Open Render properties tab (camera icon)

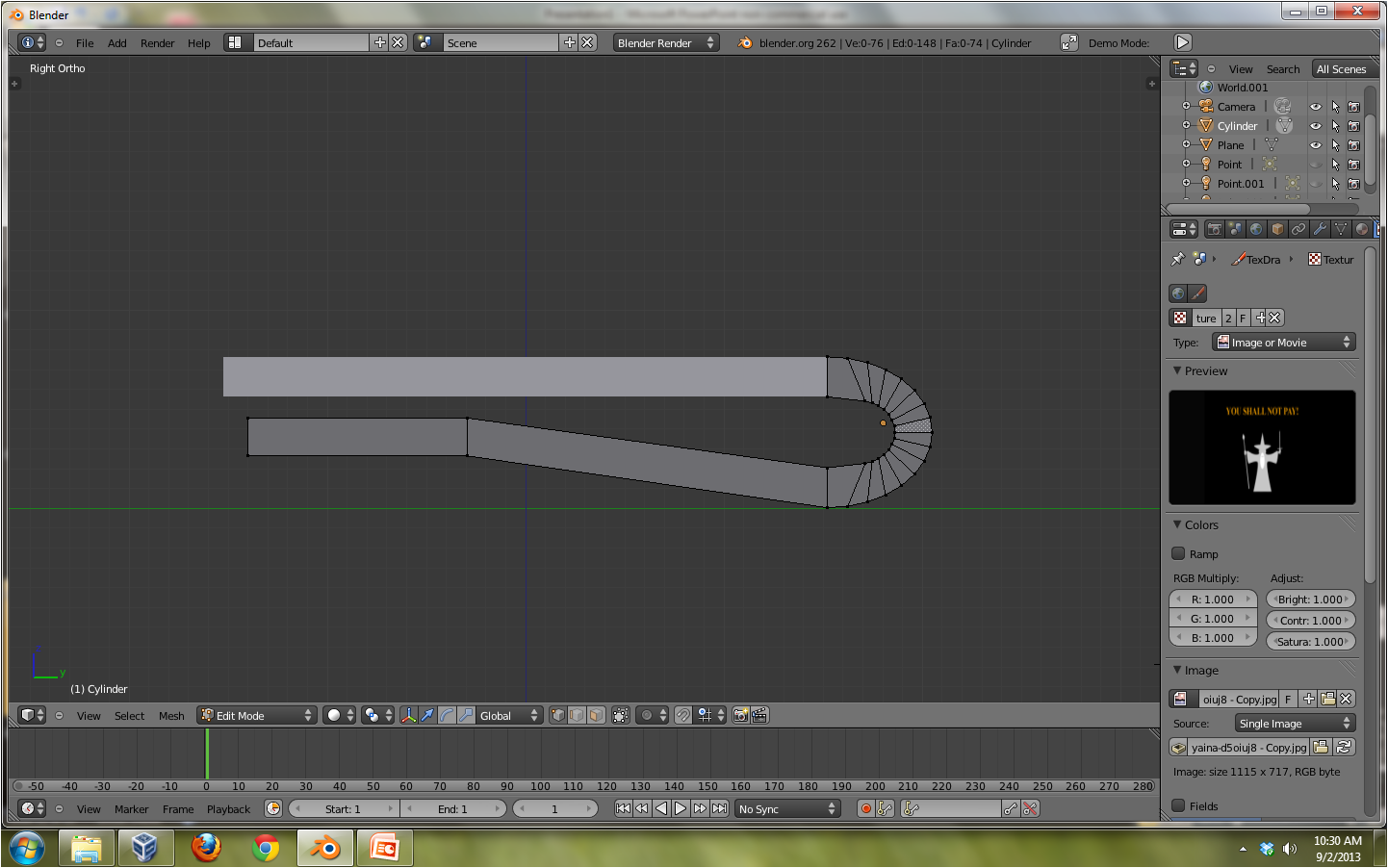tap(1215, 229)
